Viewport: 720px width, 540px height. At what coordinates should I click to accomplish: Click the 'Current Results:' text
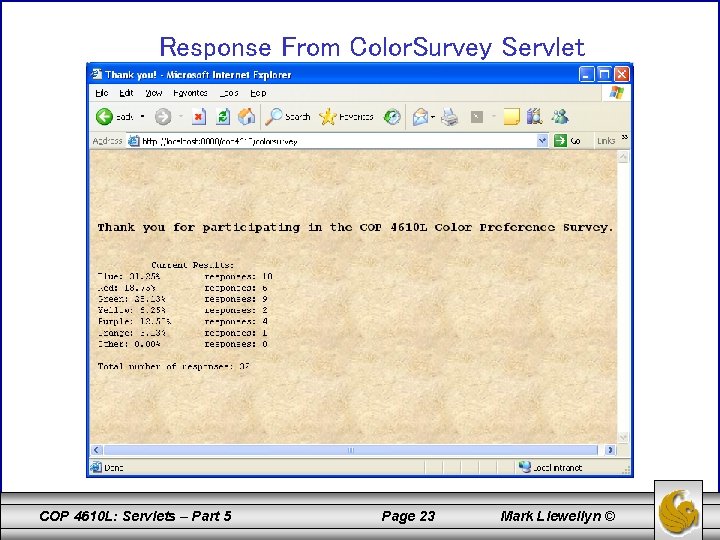click(x=192, y=265)
